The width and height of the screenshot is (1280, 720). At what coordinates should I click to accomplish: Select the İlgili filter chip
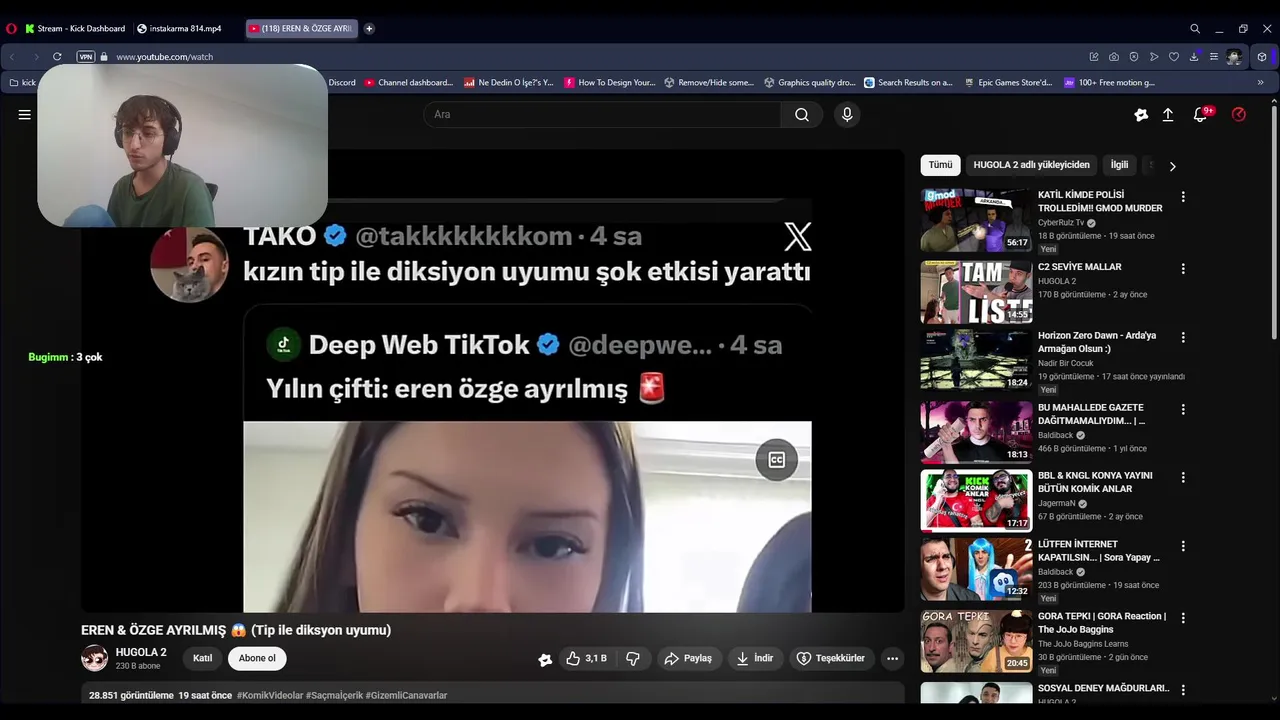click(x=1119, y=165)
